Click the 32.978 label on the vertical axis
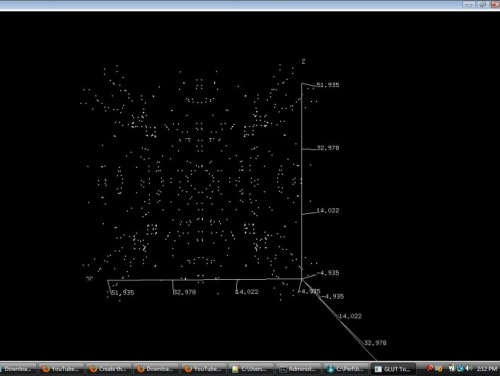The height and width of the screenshot is (376, 500). (x=328, y=148)
